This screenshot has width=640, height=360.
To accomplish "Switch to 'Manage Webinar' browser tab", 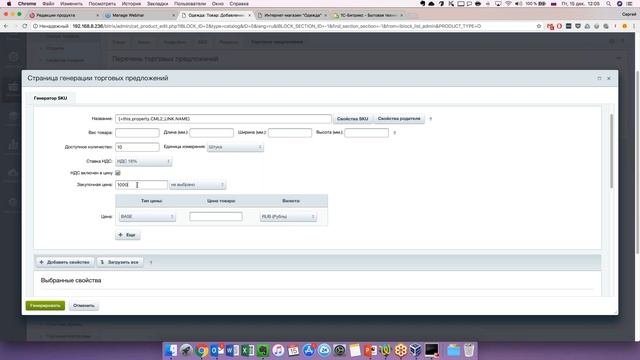I will [x=139, y=15].
